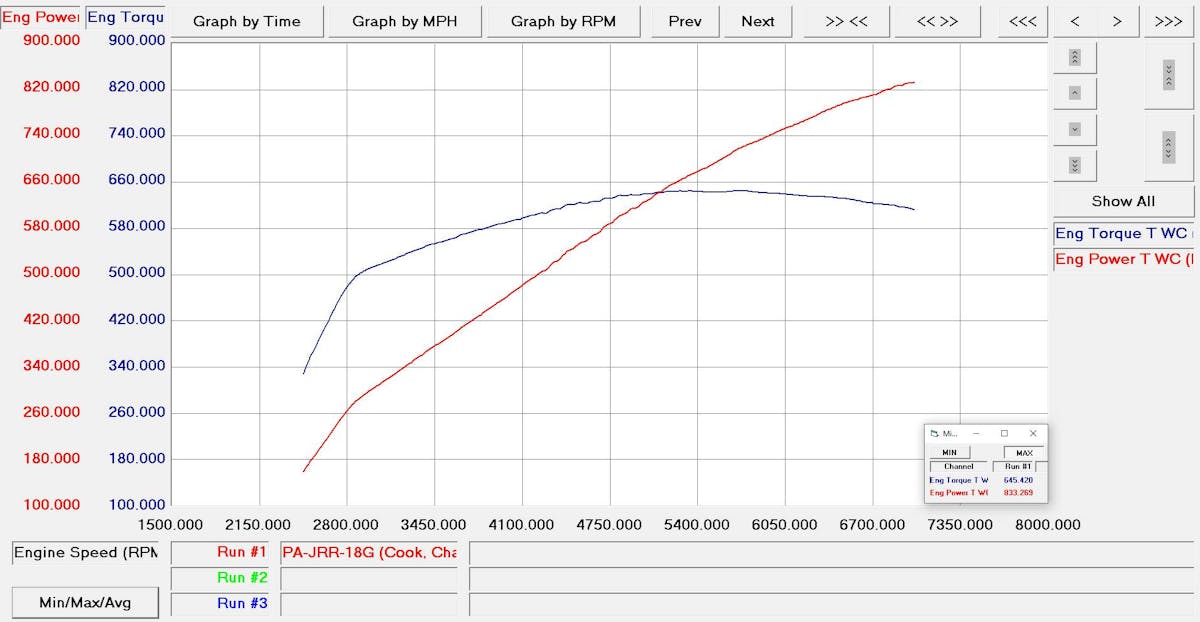Click the horizontal zoom-in >> << button
Screen dimensions: 1200x622
pos(850,22)
